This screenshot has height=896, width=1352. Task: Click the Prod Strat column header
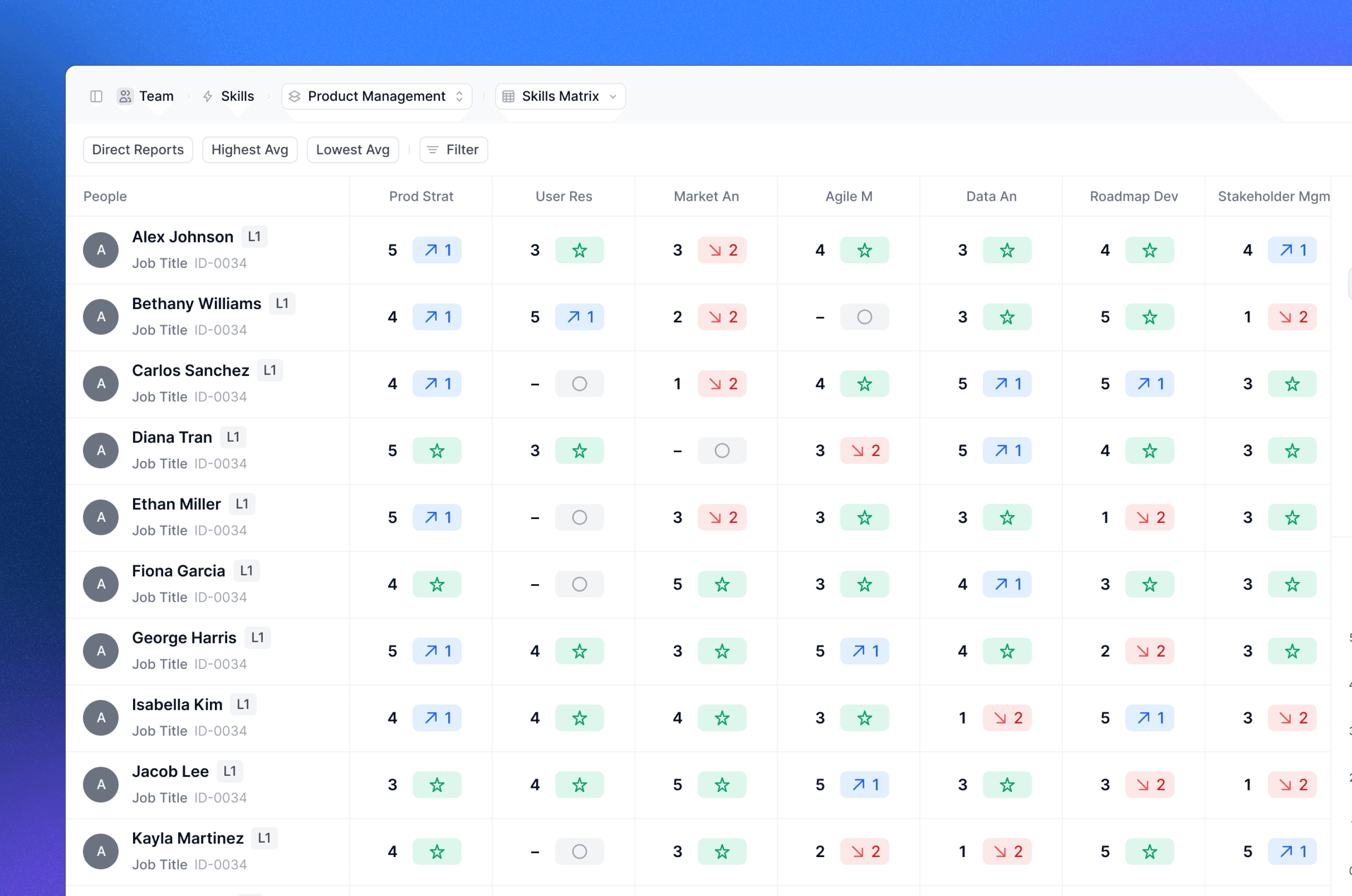point(421,196)
